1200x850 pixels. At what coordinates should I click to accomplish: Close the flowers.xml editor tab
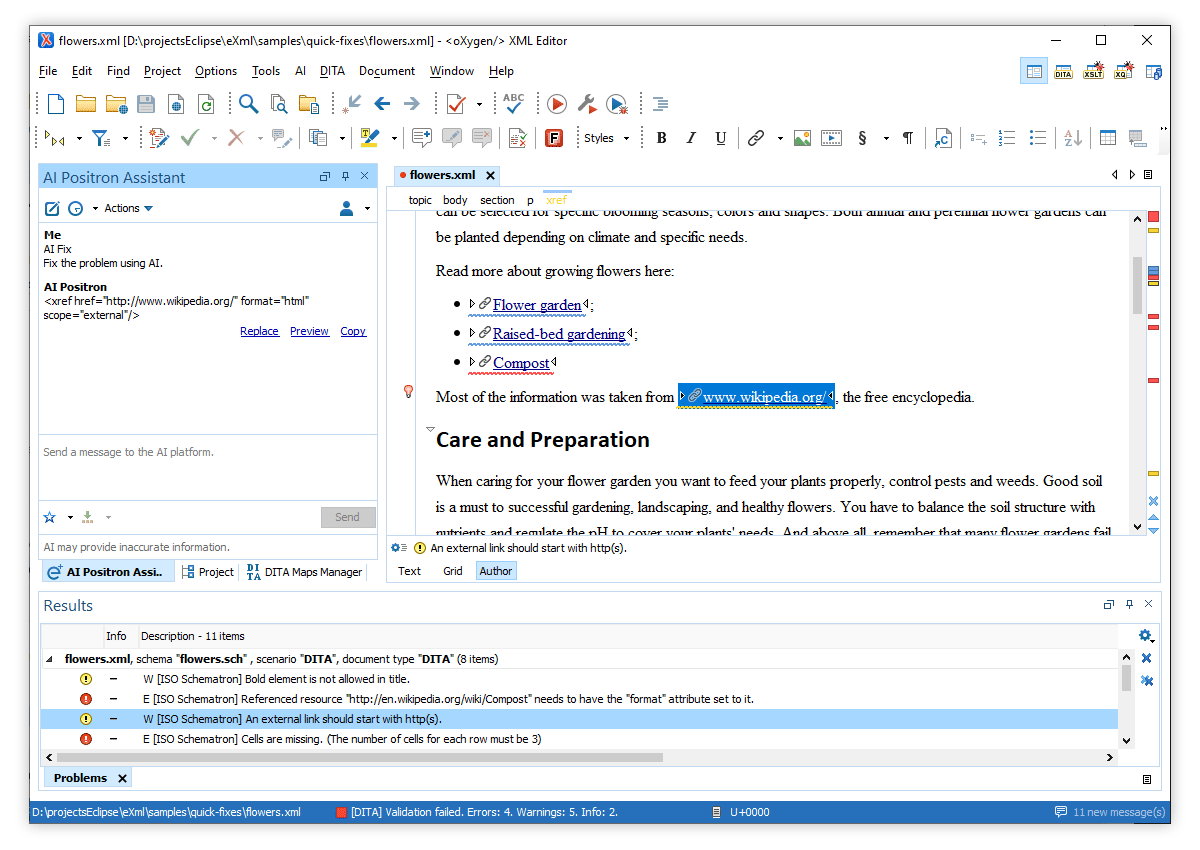coord(490,175)
